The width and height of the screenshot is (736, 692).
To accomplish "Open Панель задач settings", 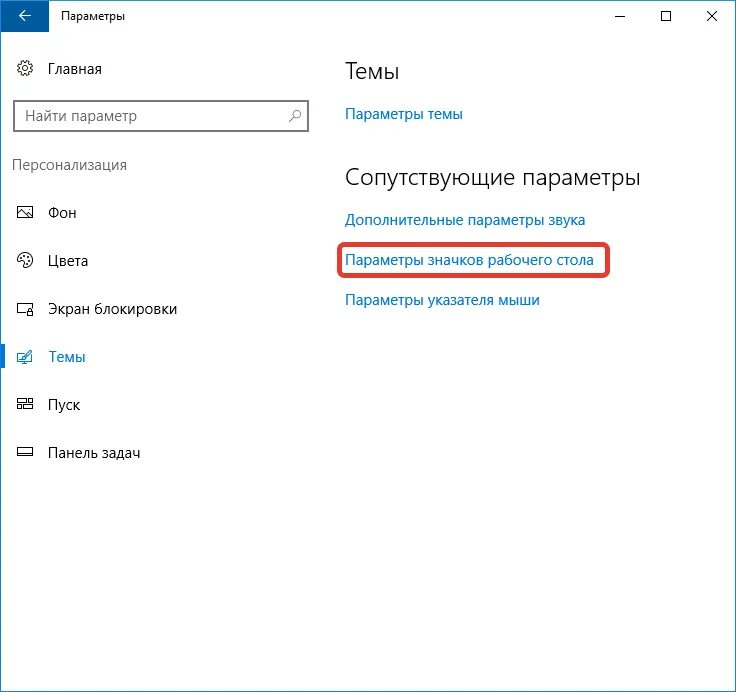I will (x=94, y=453).
